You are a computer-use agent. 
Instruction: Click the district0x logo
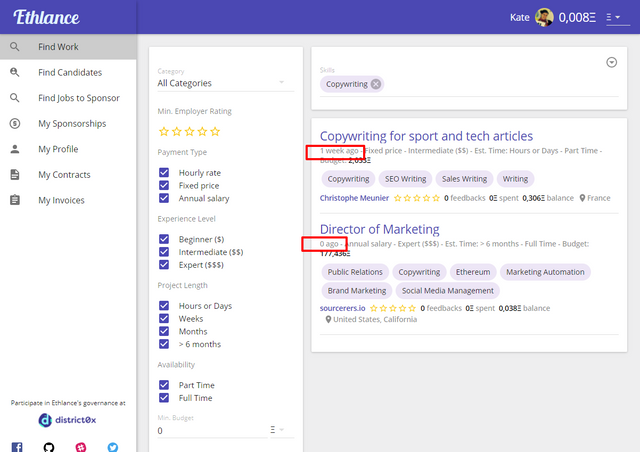(67, 420)
